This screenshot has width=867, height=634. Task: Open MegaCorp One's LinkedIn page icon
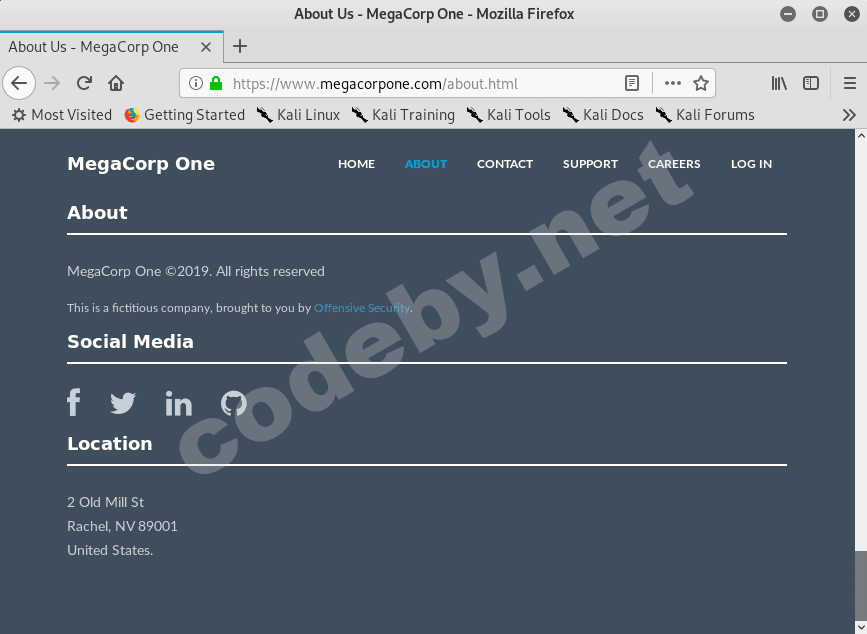coord(179,403)
